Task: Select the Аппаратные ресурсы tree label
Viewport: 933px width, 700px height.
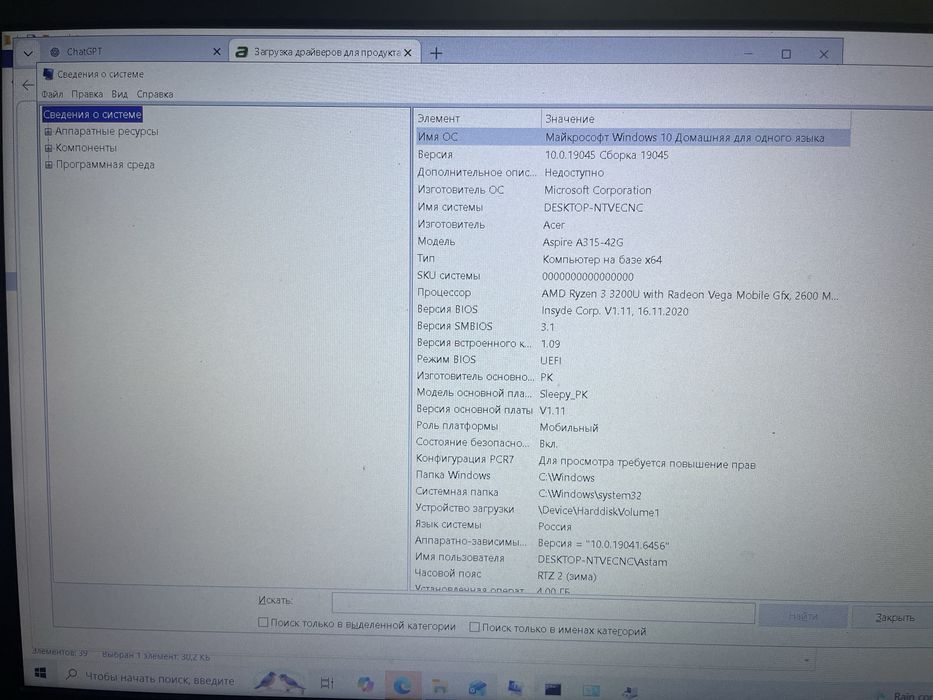Action: click(x=107, y=131)
